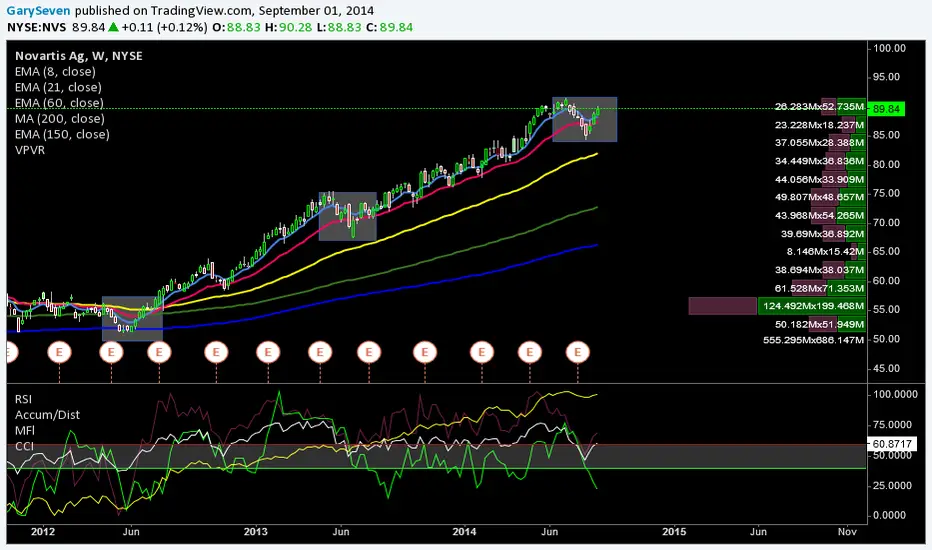
Task: Click the 2013 label on time axis
Action: tap(256, 531)
